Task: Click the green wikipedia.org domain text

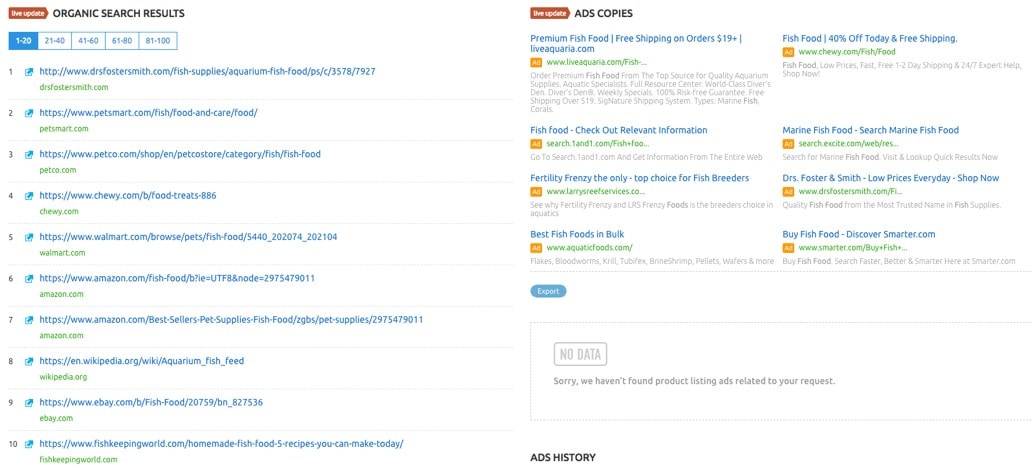Action: click(63, 377)
